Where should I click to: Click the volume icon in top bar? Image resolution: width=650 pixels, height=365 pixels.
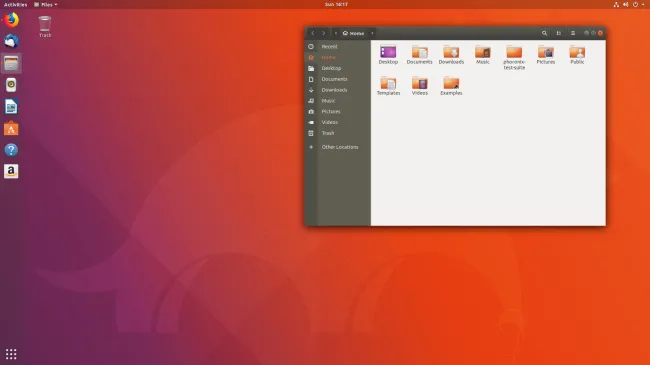(x=626, y=5)
